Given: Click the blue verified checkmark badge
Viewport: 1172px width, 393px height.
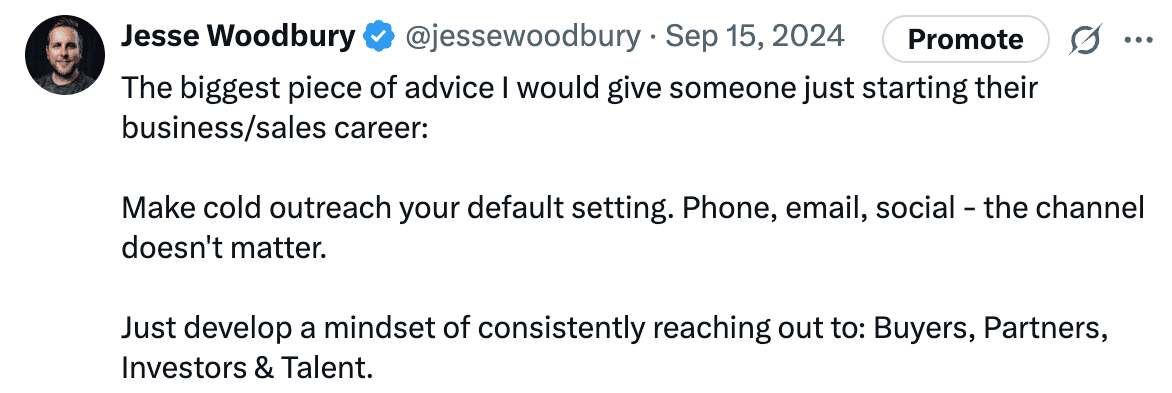Looking at the screenshot, I should pyautogui.click(x=379, y=37).
